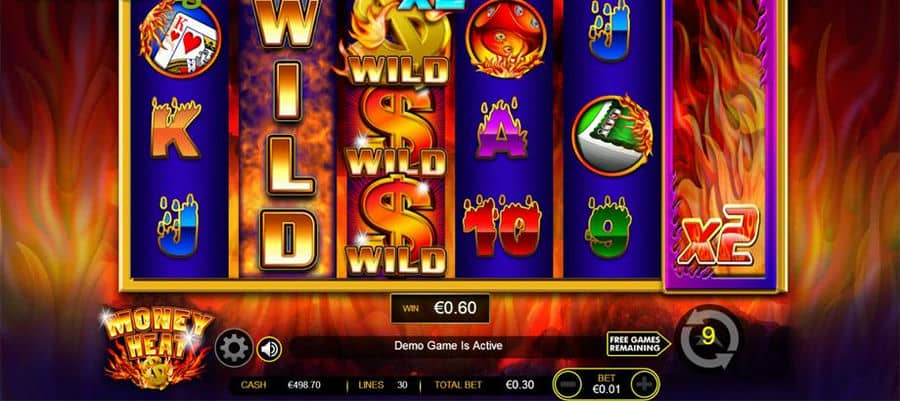Image resolution: width=900 pixels, height=401 pixels.
Task: Click the red flaming 10 symbol
Action: pos(503,225)
